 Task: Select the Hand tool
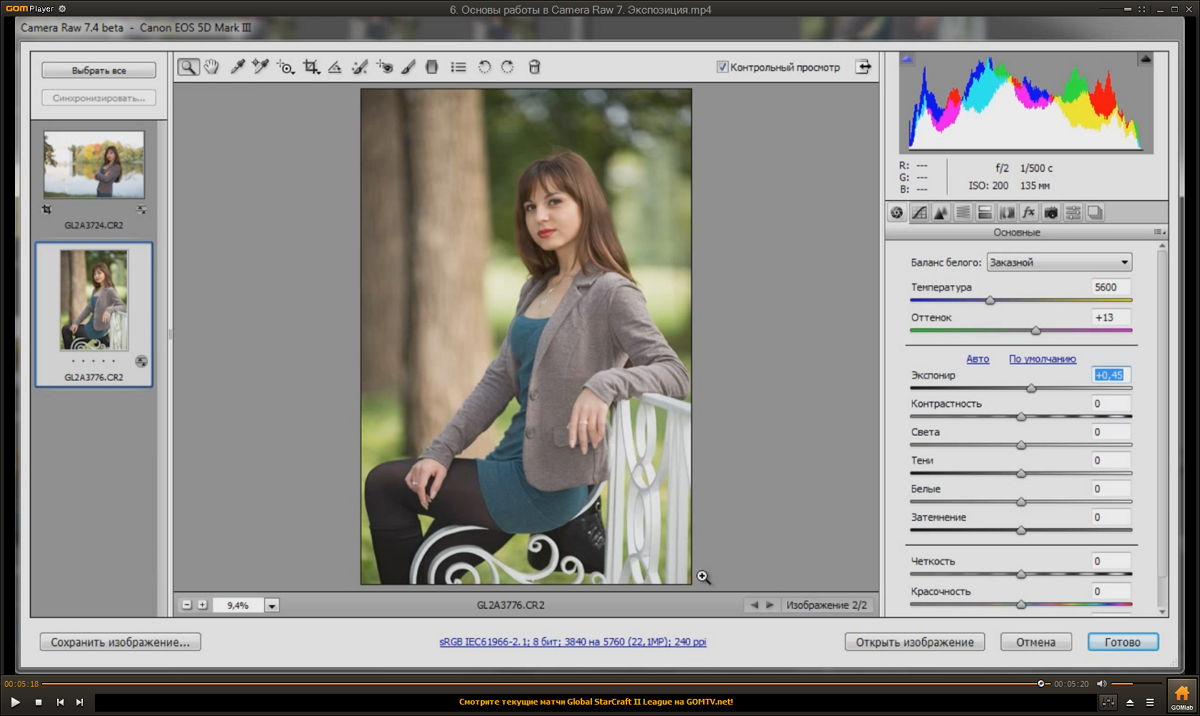pyautogui.click(x=212, y=67)
